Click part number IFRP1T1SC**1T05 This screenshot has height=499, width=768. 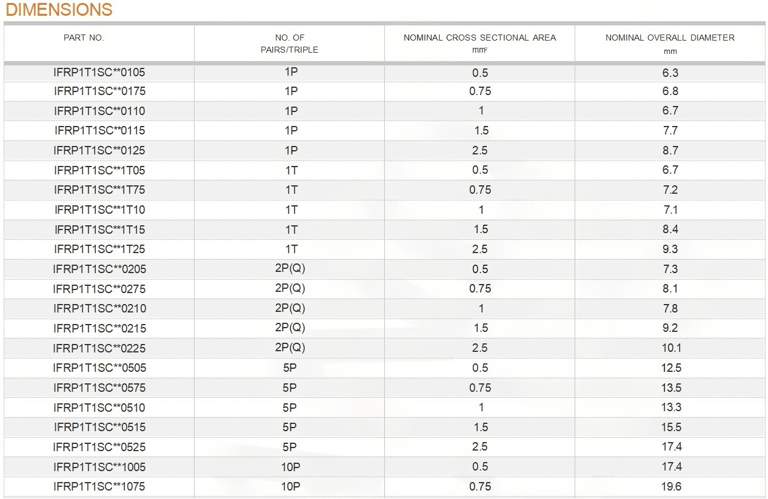coord(99,170)
